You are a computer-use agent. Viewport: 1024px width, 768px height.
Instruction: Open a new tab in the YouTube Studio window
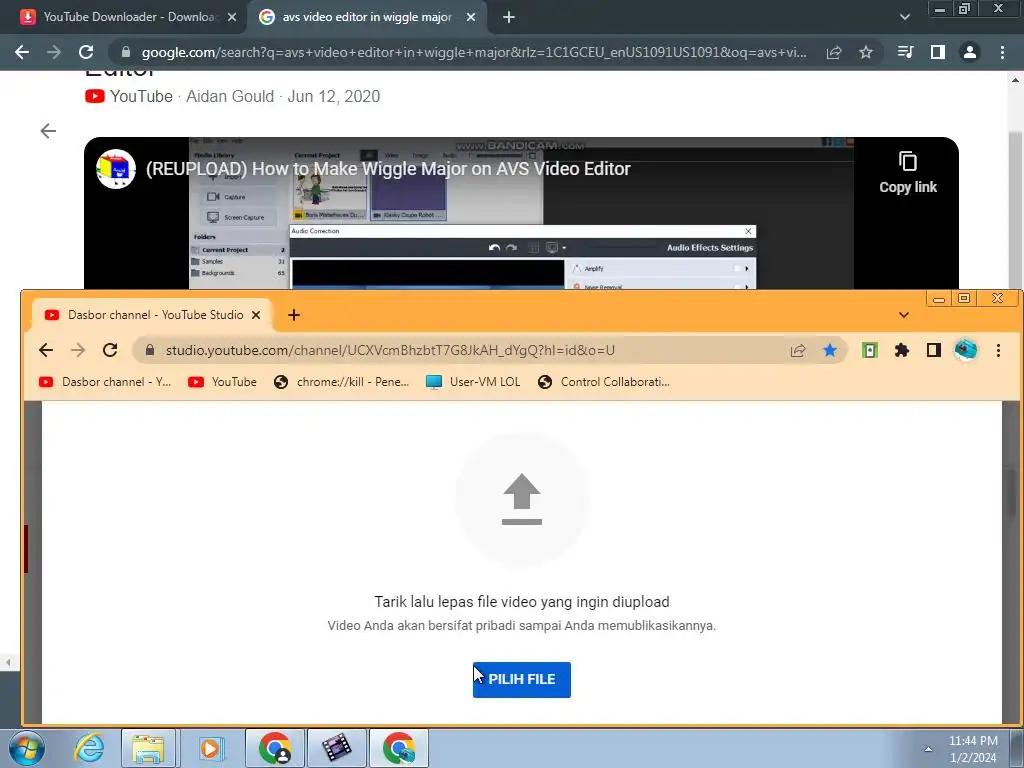pos(294,315)
